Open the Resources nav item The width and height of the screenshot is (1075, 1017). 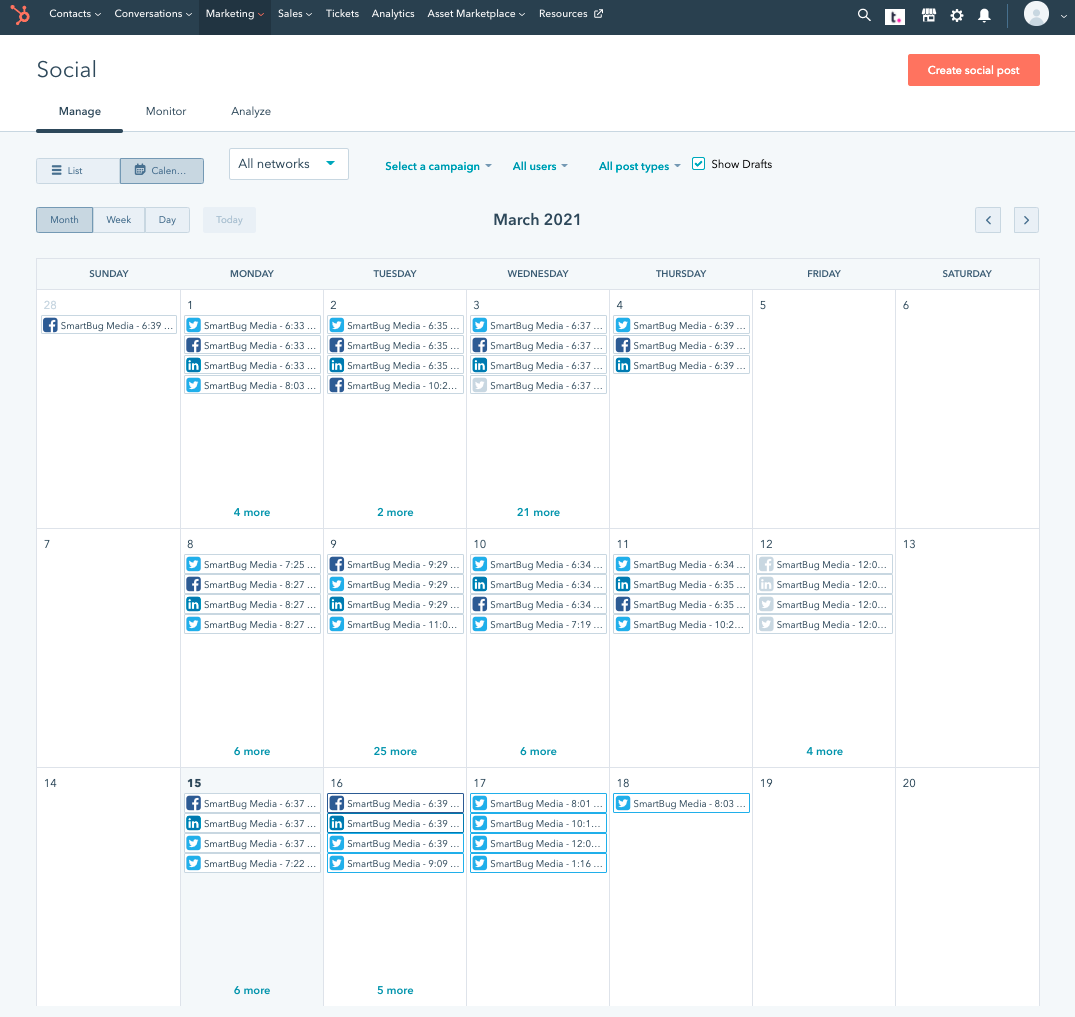pyautogui.click(x=570, y=14)
